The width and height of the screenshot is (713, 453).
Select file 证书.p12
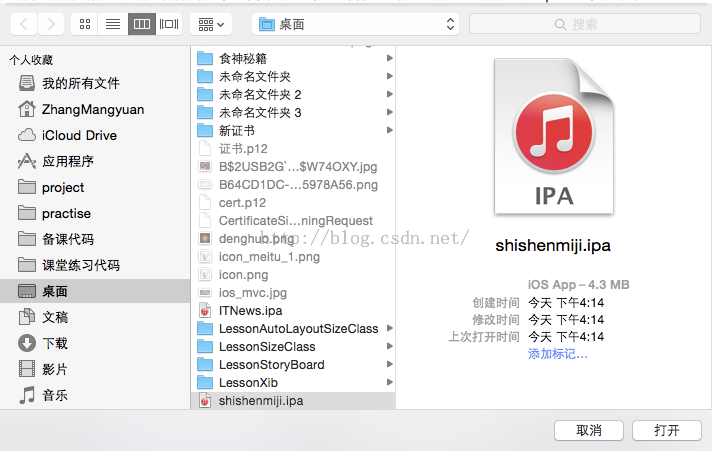pyautogui.click(x=293, y=149)
